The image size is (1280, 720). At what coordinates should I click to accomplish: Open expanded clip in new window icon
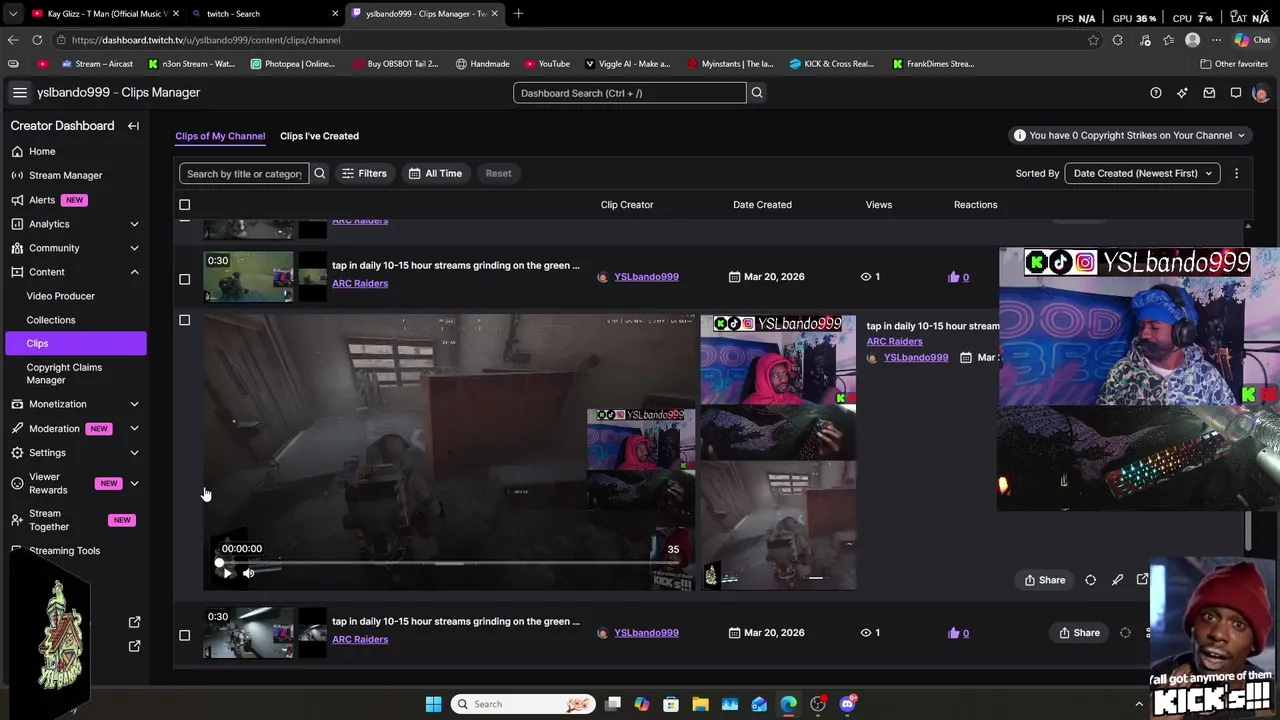point(1143,580)
